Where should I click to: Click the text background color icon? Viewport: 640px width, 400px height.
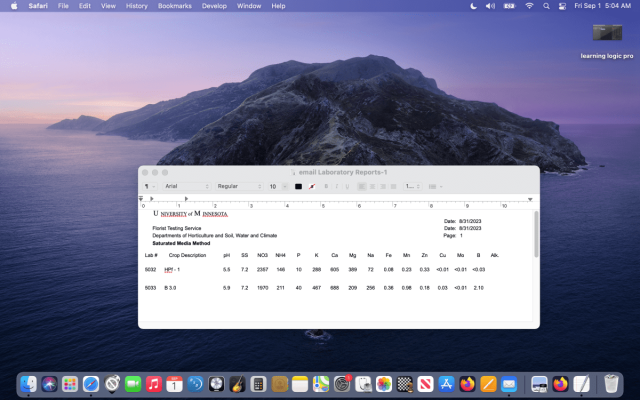tap(312, 187)
